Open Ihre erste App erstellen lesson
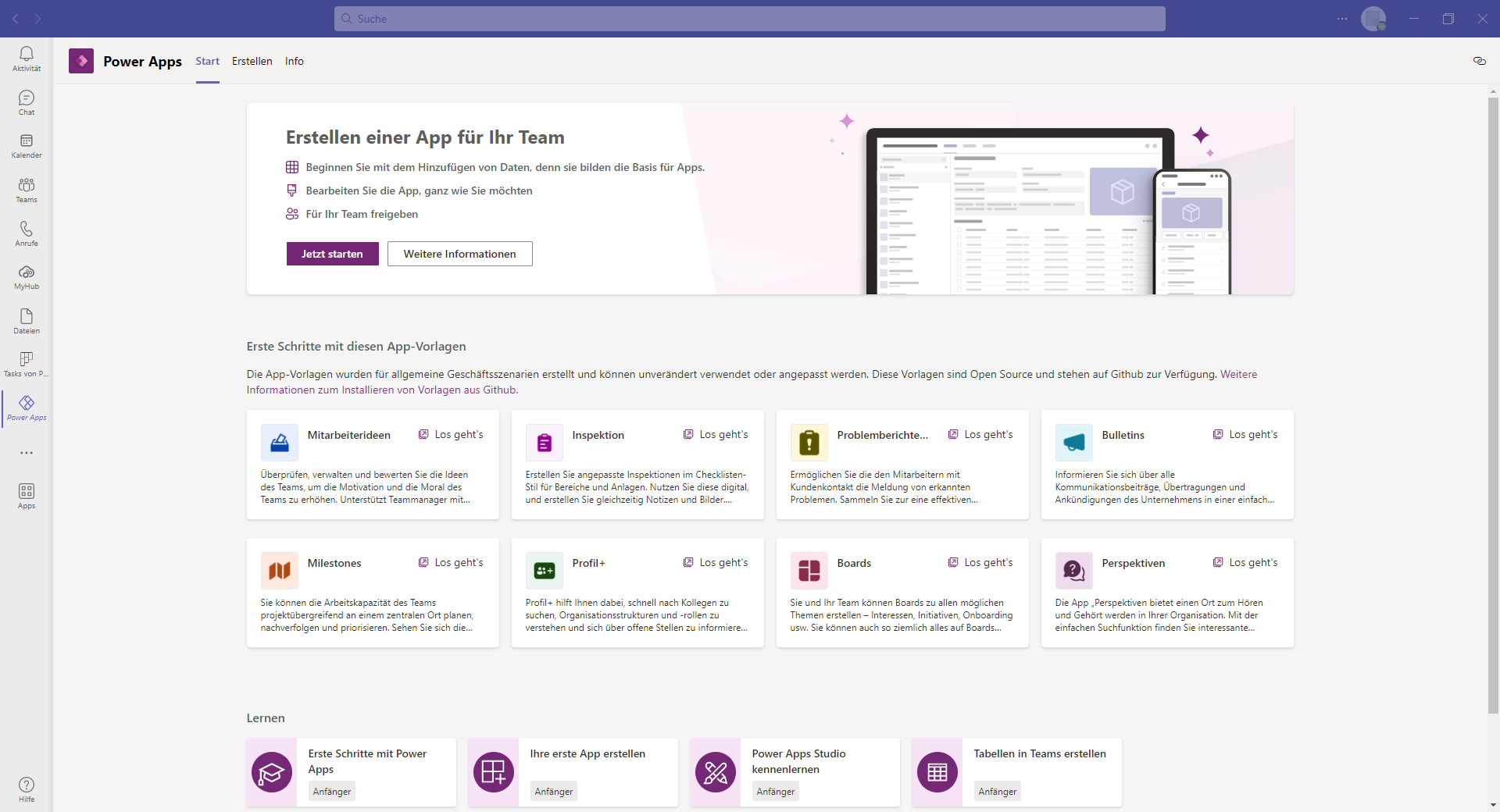 (x=573, y=772)
